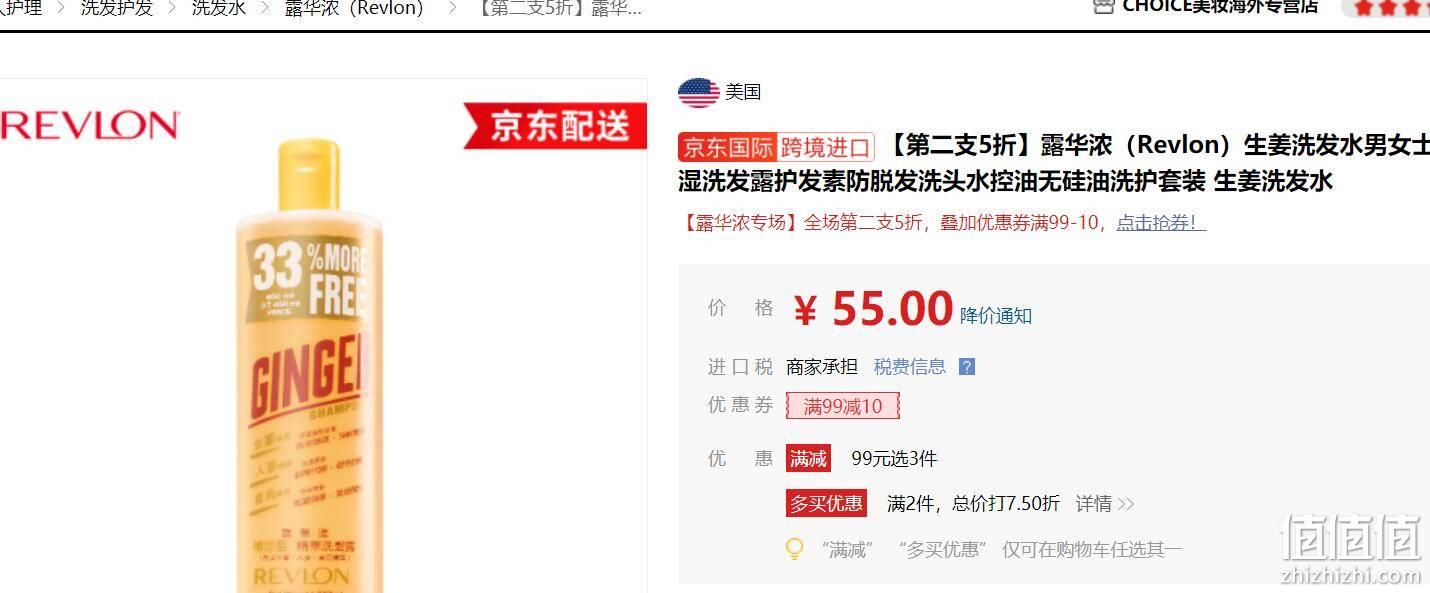Open CHOICE美妆海外专营店 store link

click(1220, 6)
